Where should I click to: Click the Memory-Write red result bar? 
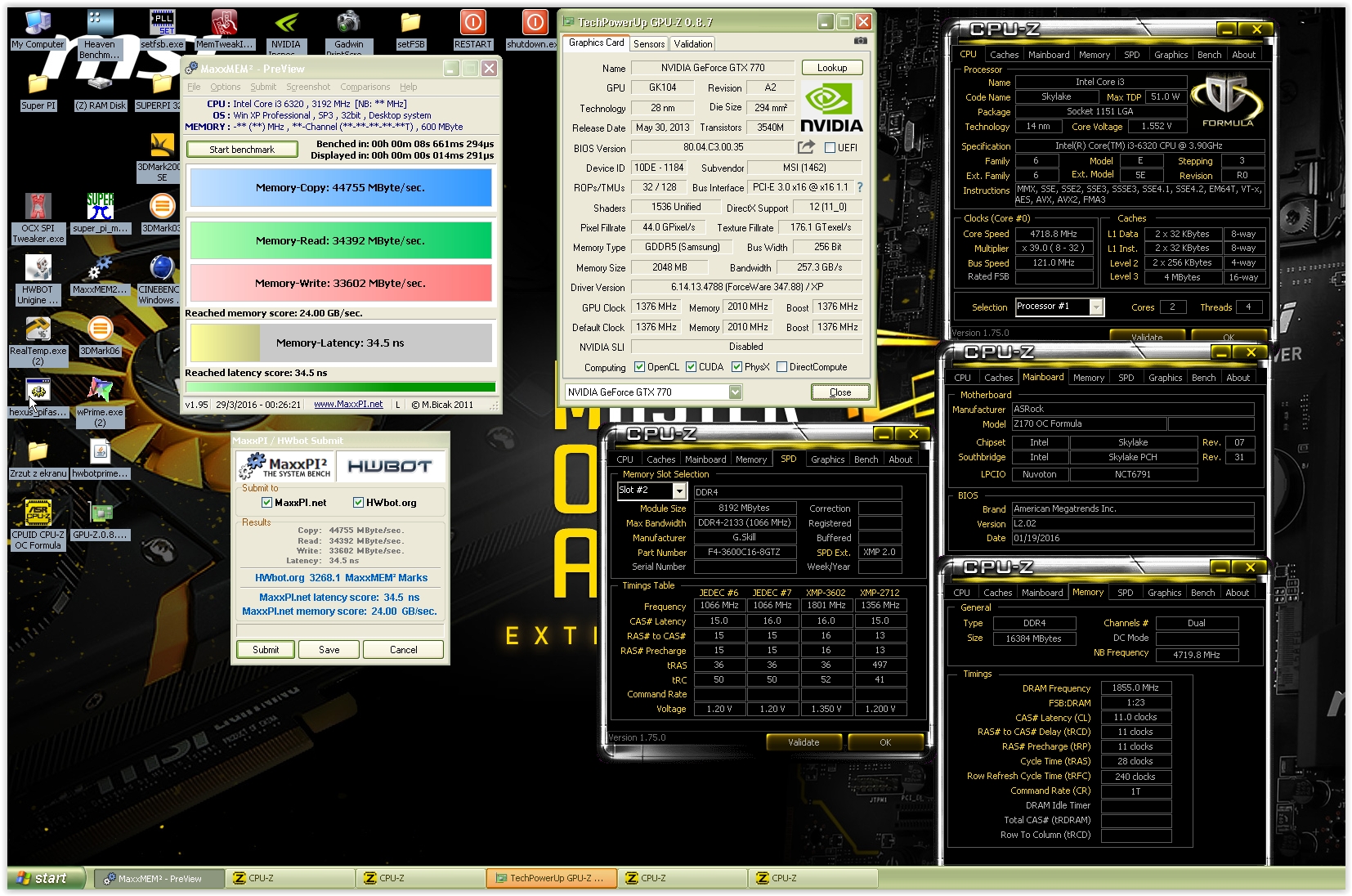tap(341, 283)
